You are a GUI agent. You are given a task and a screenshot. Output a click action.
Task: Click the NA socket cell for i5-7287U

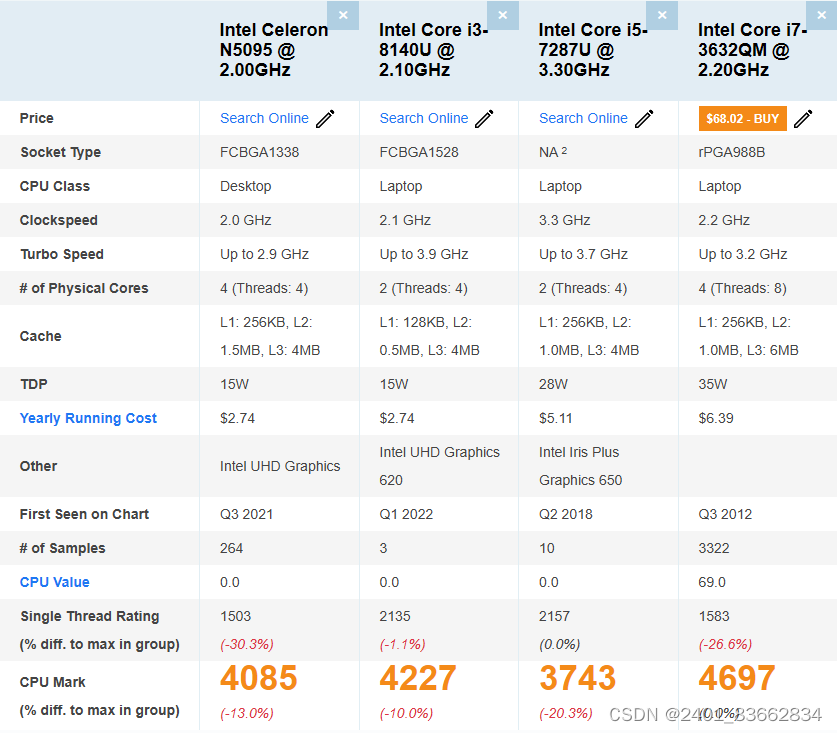tap(553, 152)
